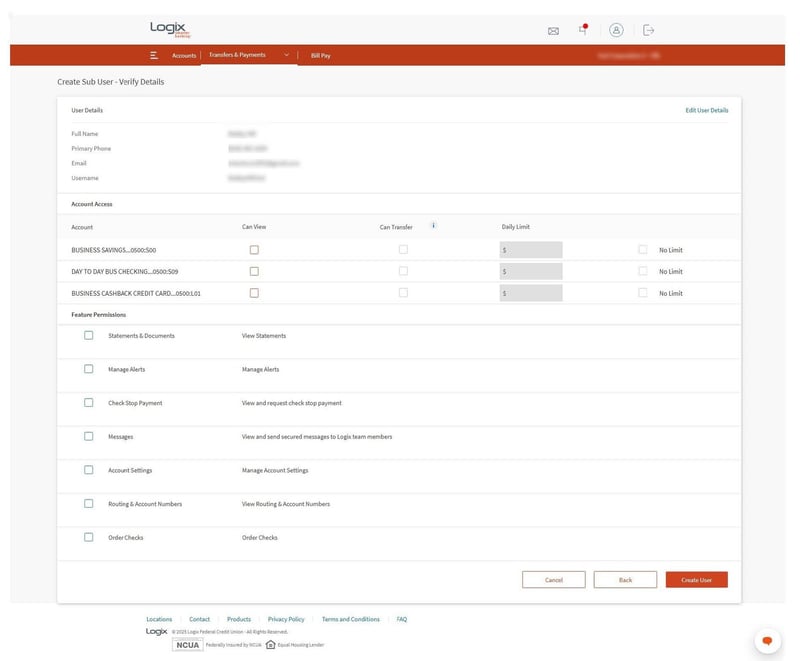Image resolution: width=800 pixels, height=661 pixels.
Task: Enable Can View for Business Savings
Action: pos(254,250)
